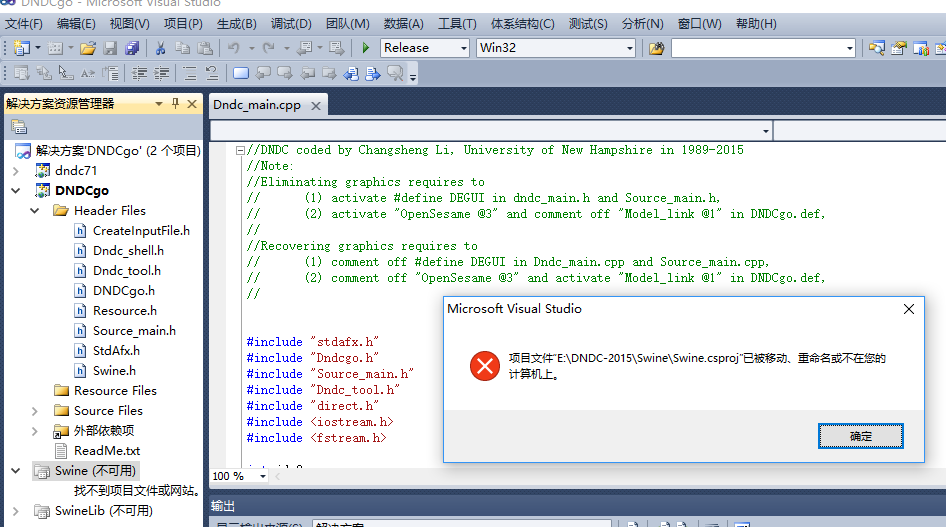Click the Decrease Indent icon

[140, 74]
